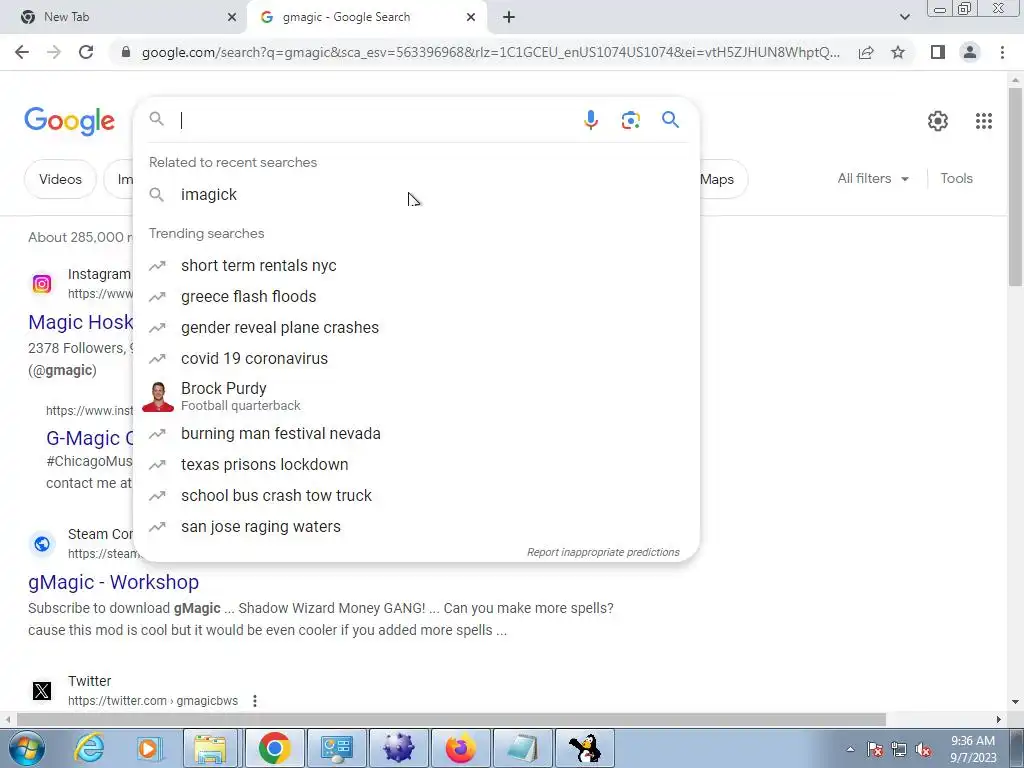Open a new tab with plus button
The height and width of the screenshot is (768, 1024).
coord(509,17)
